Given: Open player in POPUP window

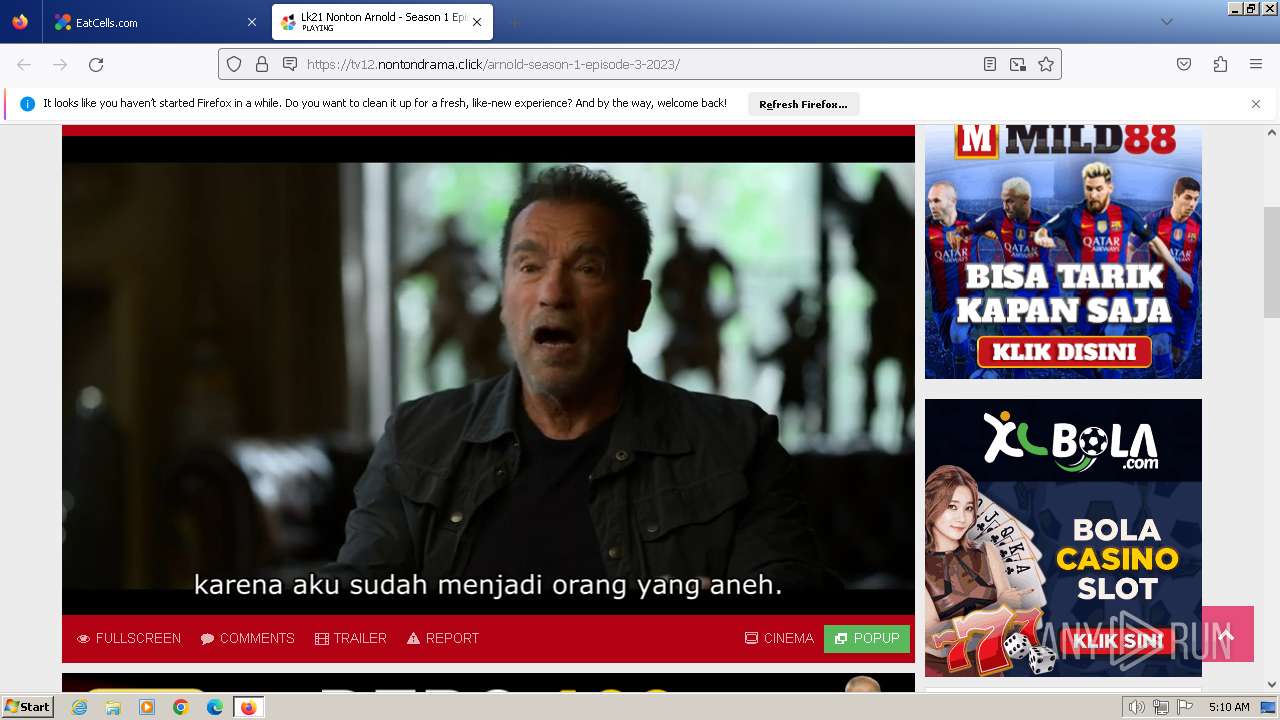Looking at the screenshot, I should [x=867, y=638].
